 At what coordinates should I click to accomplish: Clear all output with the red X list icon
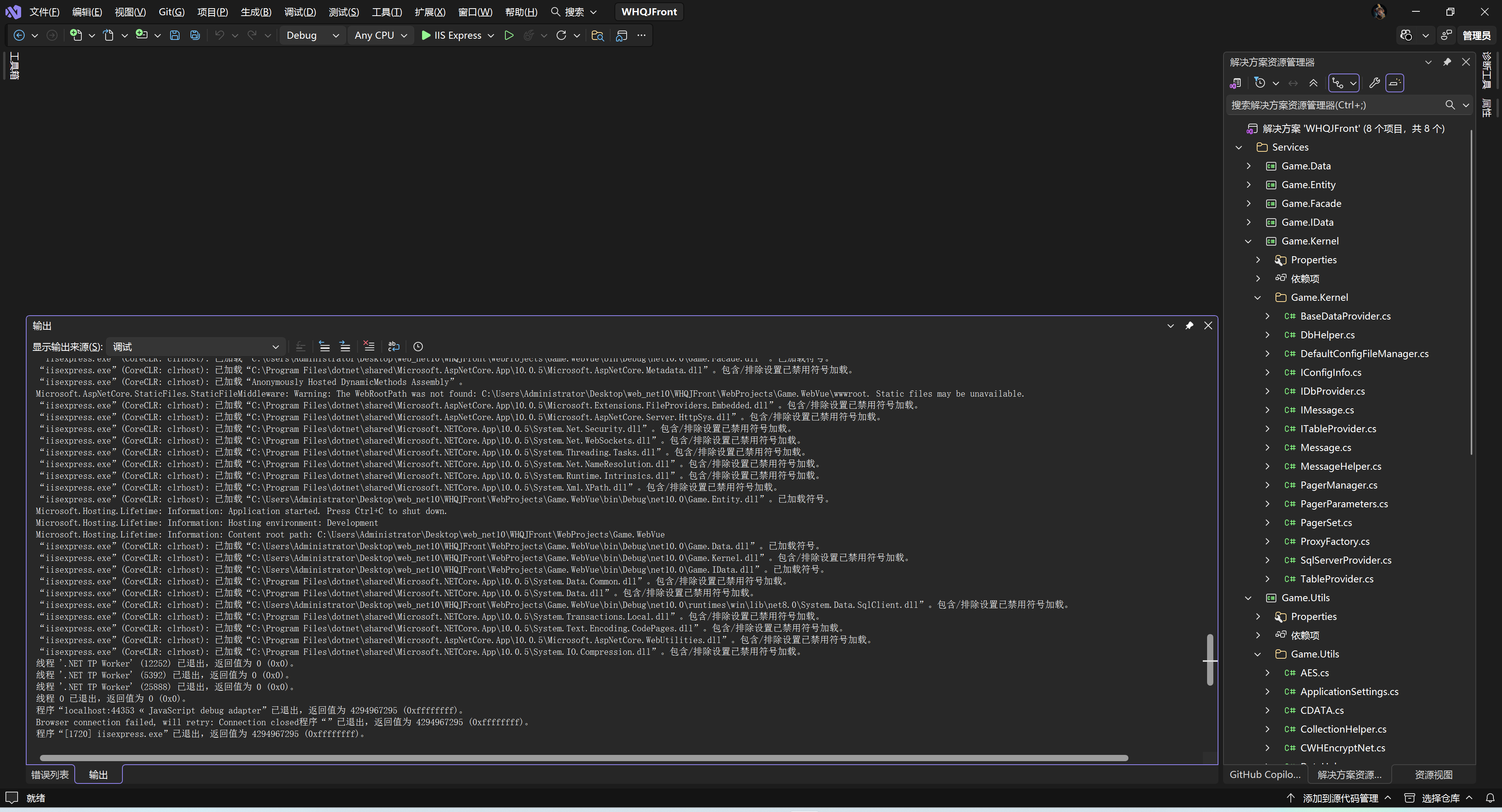click(x=368, y=346)
